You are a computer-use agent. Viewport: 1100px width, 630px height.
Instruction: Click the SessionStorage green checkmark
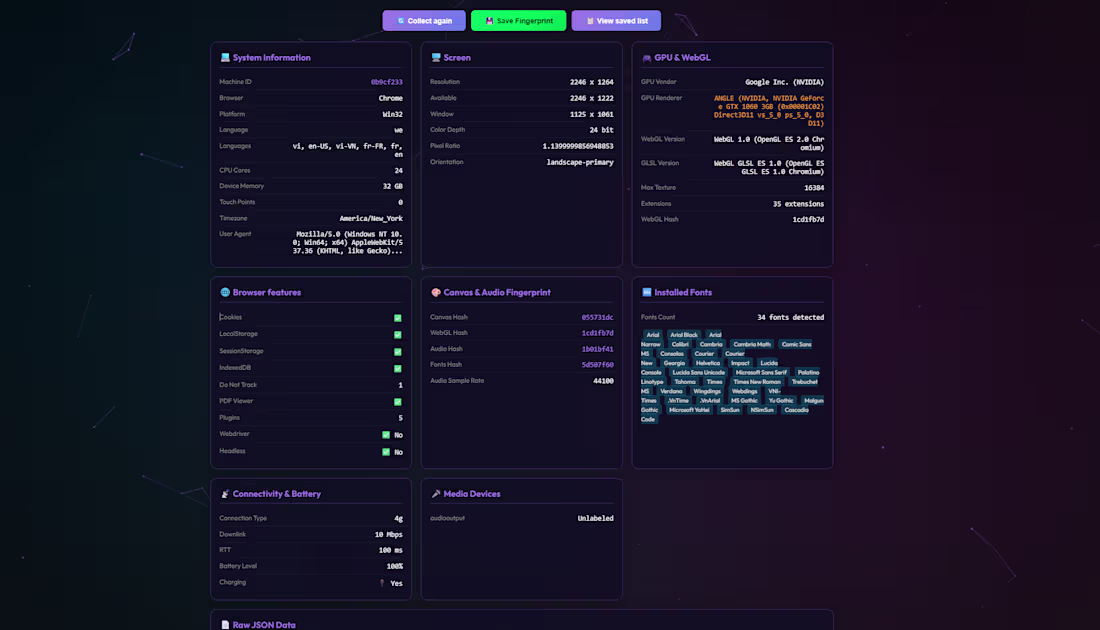point(398,351)
